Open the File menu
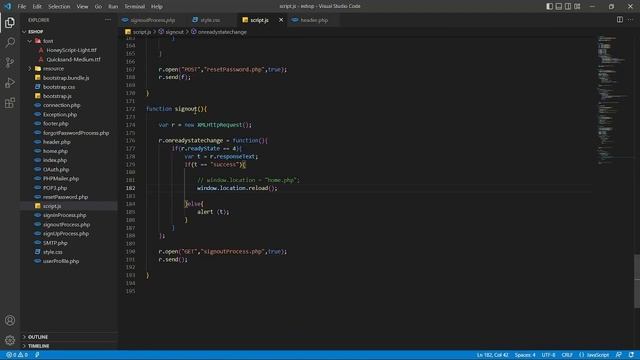Viewport: 640px width, 360px height. tap(22, 7)
